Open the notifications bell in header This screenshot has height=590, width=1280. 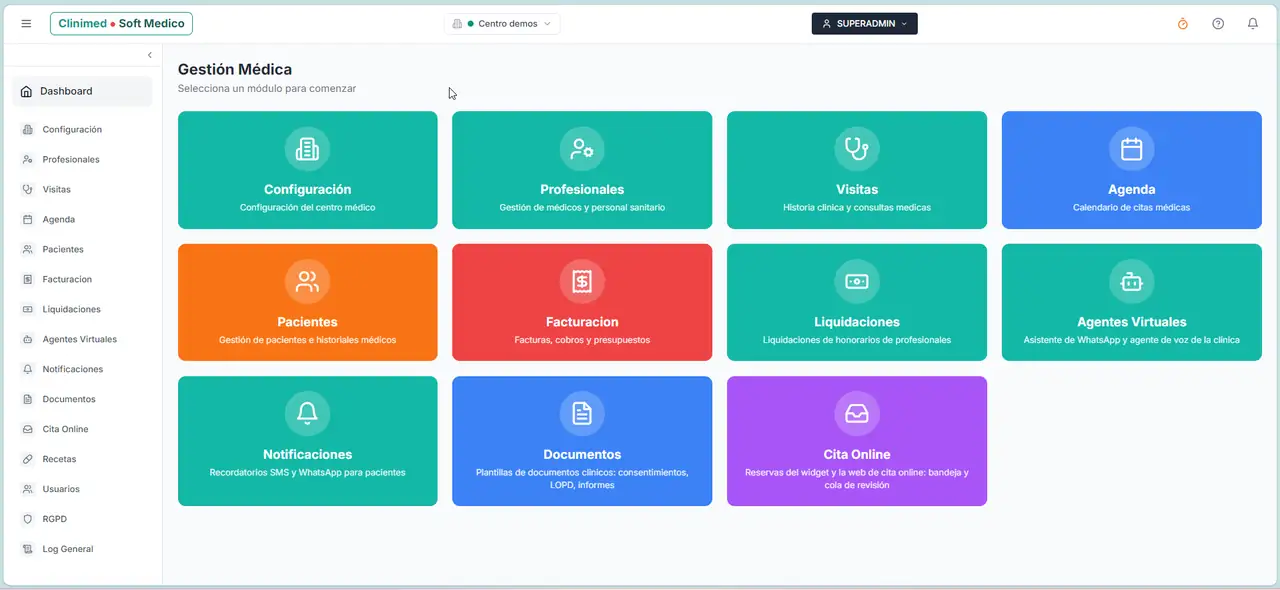pos(1253,23)
